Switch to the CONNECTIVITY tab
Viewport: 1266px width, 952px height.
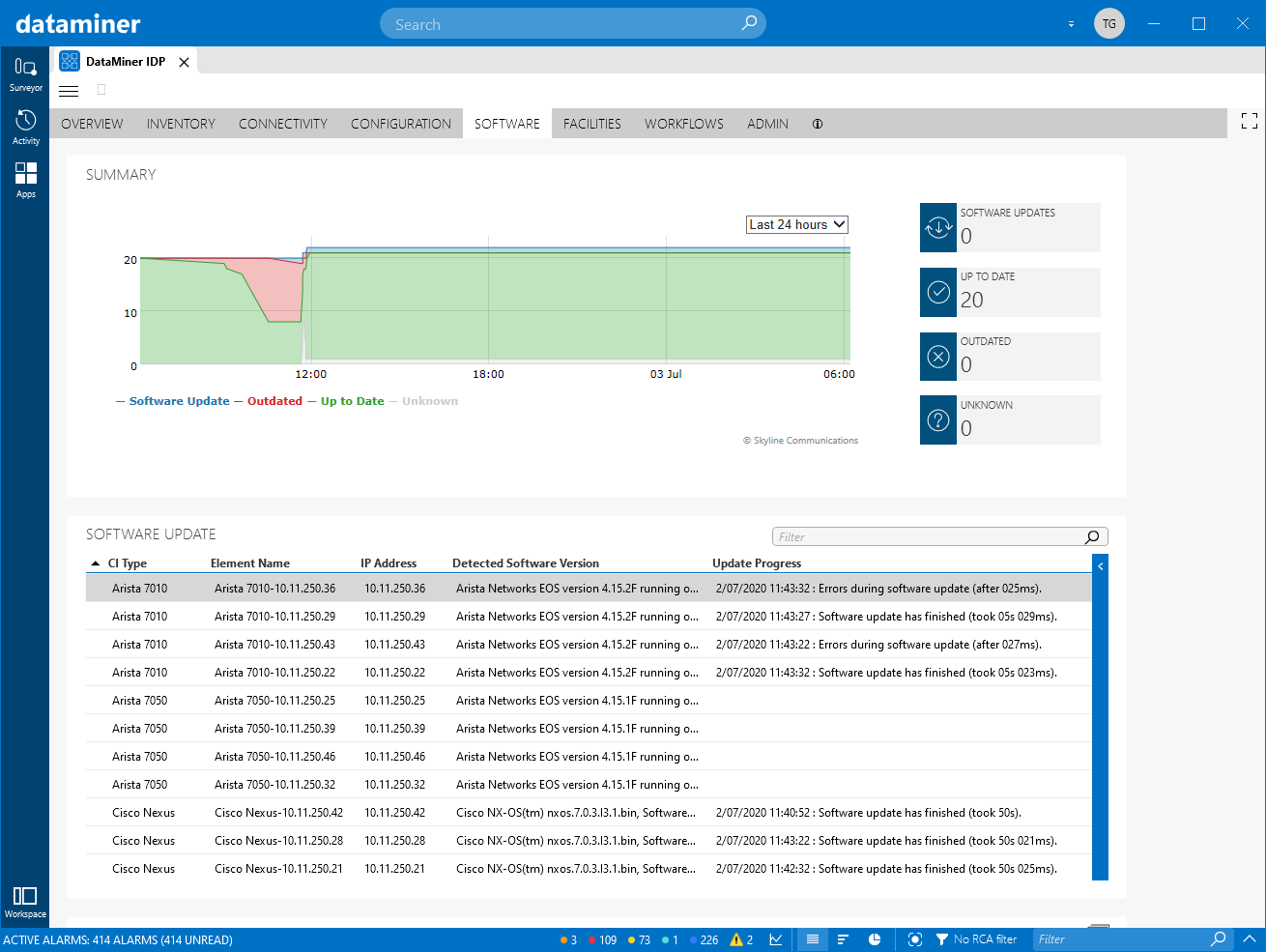(x=283, y=124)
